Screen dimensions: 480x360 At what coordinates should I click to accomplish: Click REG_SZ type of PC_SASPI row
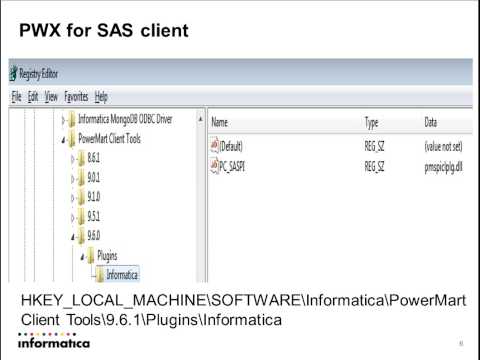tap(374, 166)
